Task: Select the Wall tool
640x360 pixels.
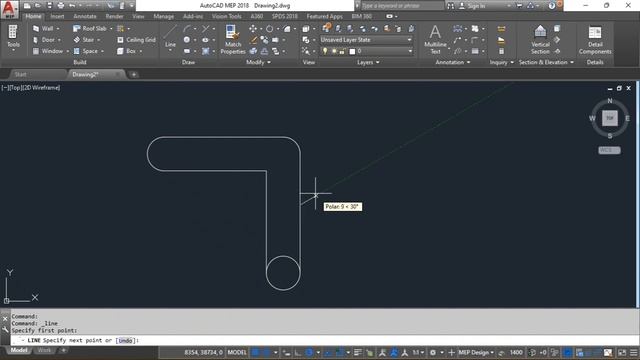Action: tap(43, 29)
